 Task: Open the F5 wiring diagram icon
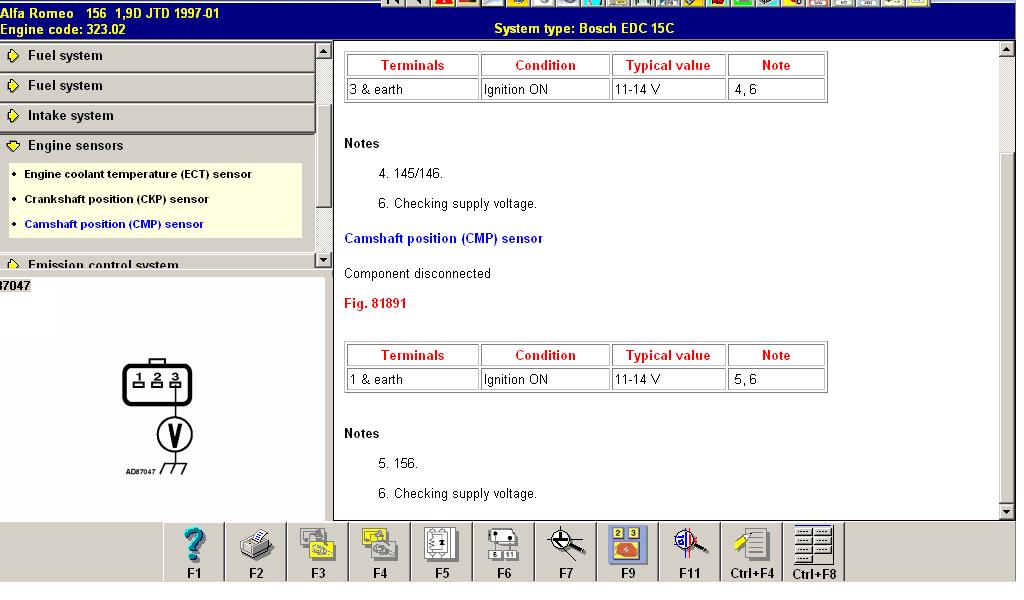(442, 552)
